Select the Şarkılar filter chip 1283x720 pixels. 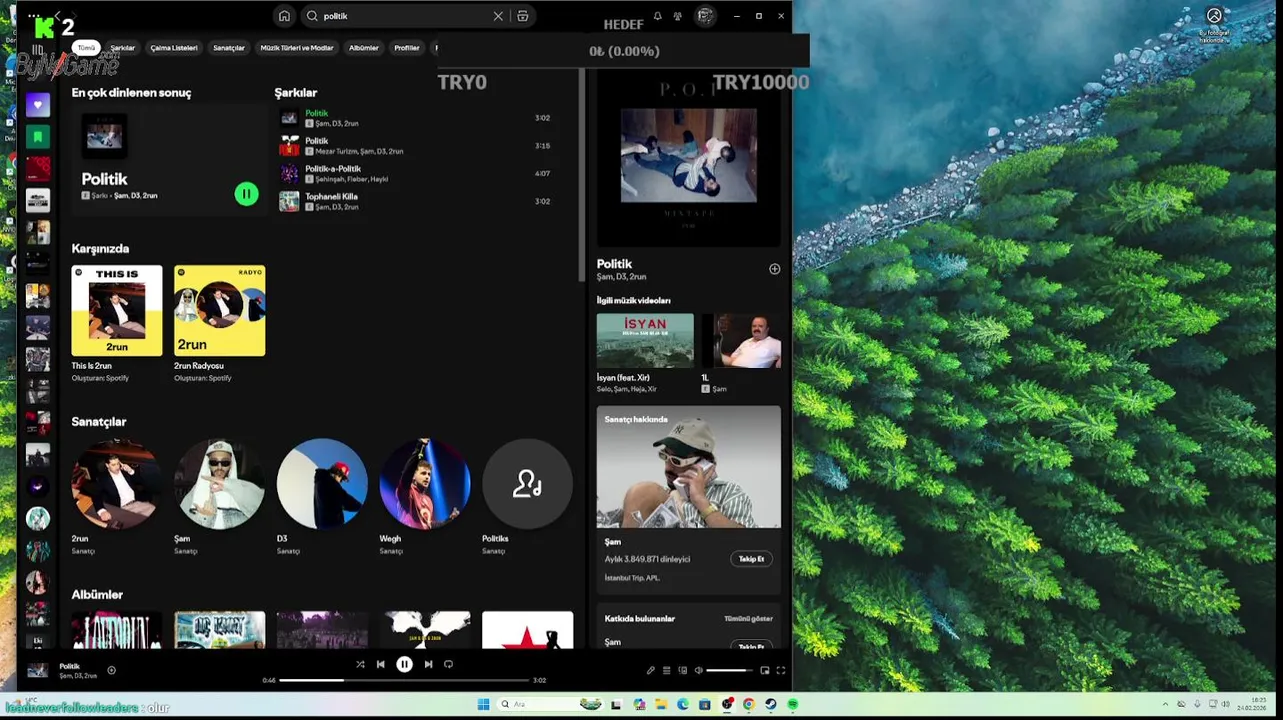tap(122, 47)
